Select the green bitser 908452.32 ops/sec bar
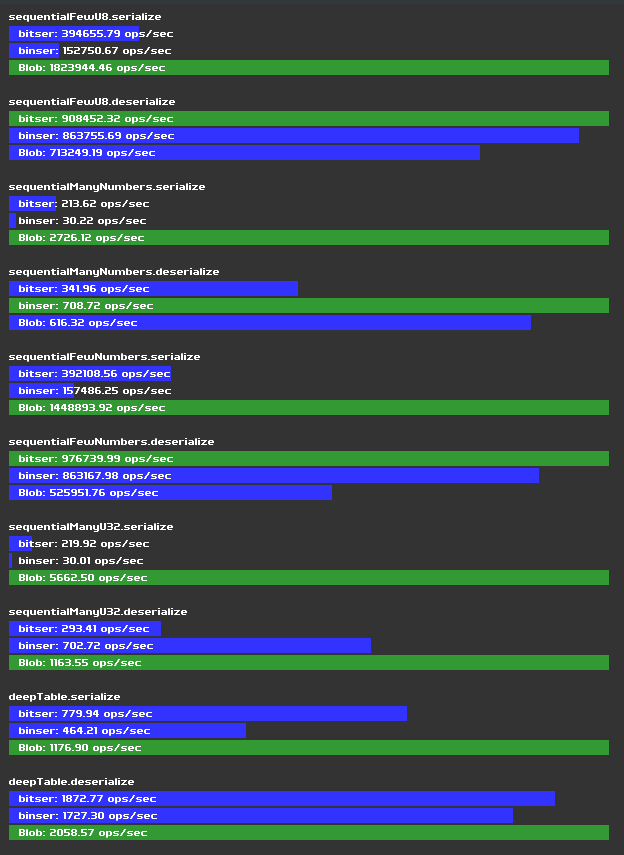The image size is (624, 855). pyautogui.click(x=309, y=119)
